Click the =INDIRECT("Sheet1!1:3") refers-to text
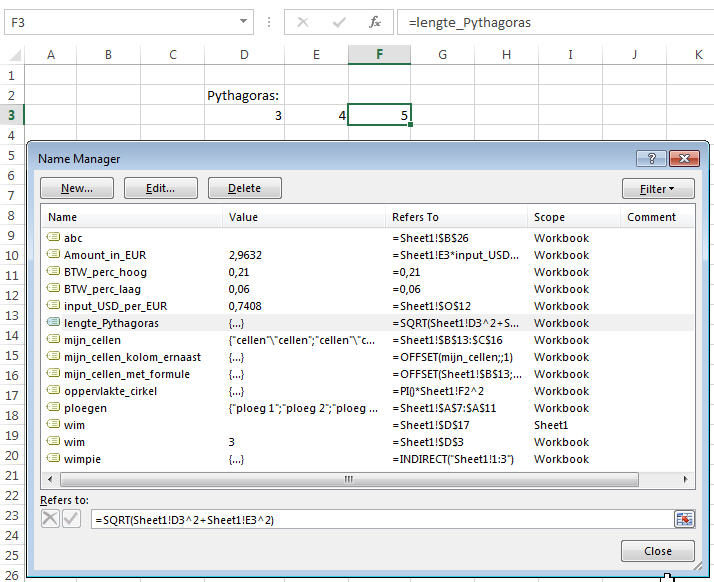The image size is (714, 582). click(x=453, y=459)
